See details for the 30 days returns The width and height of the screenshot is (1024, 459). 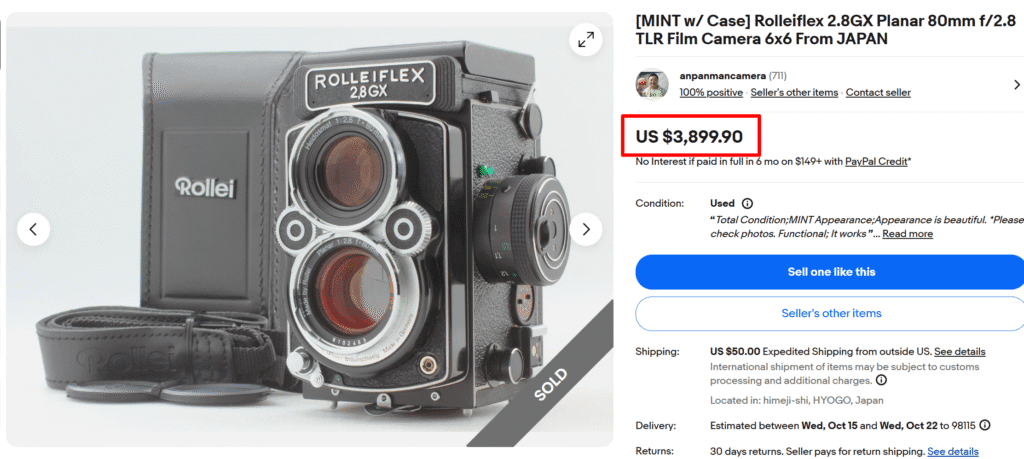(952, 452)
